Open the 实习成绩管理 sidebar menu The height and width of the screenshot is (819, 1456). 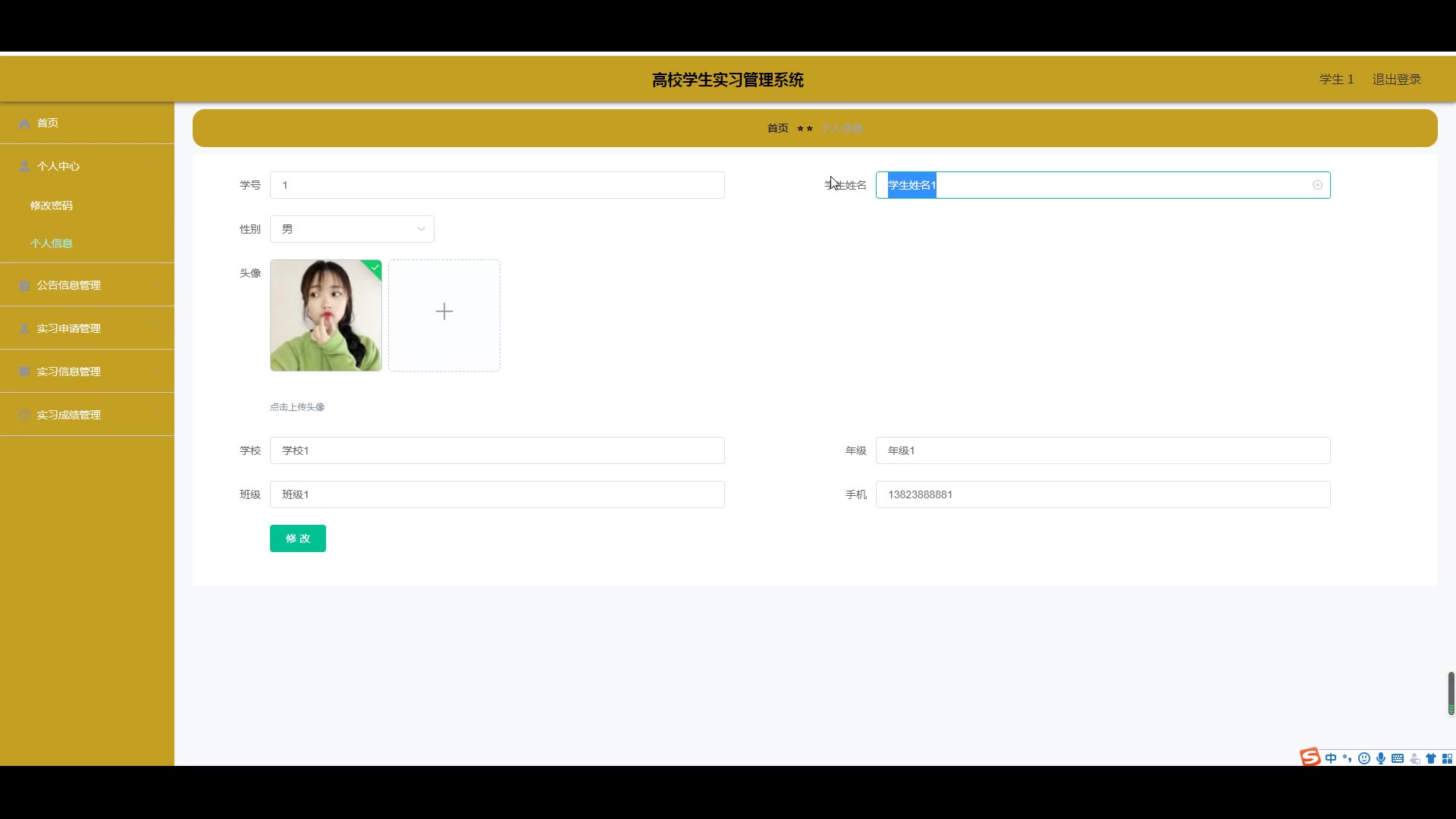[x=87, y=415]
